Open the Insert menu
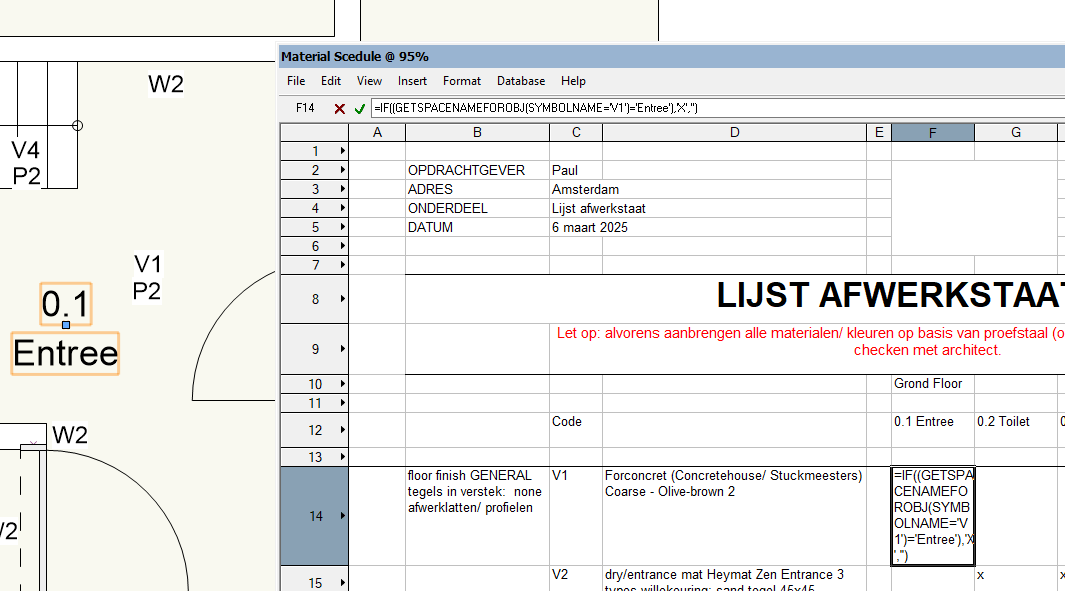The height and width of the screenshot is (591, 1065). click(412, 81)
